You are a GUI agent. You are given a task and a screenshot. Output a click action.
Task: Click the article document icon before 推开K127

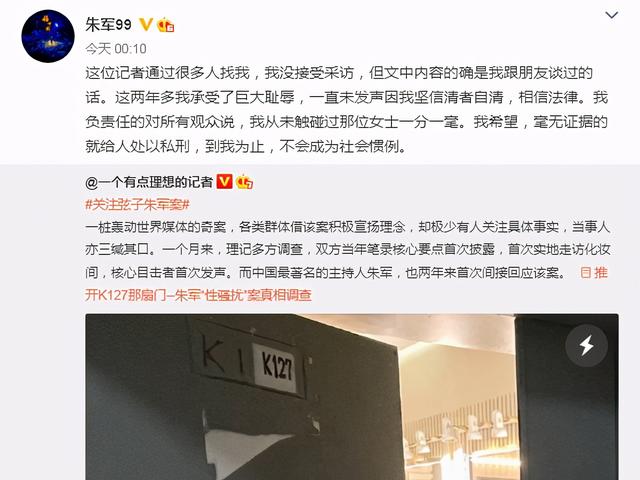586,273
